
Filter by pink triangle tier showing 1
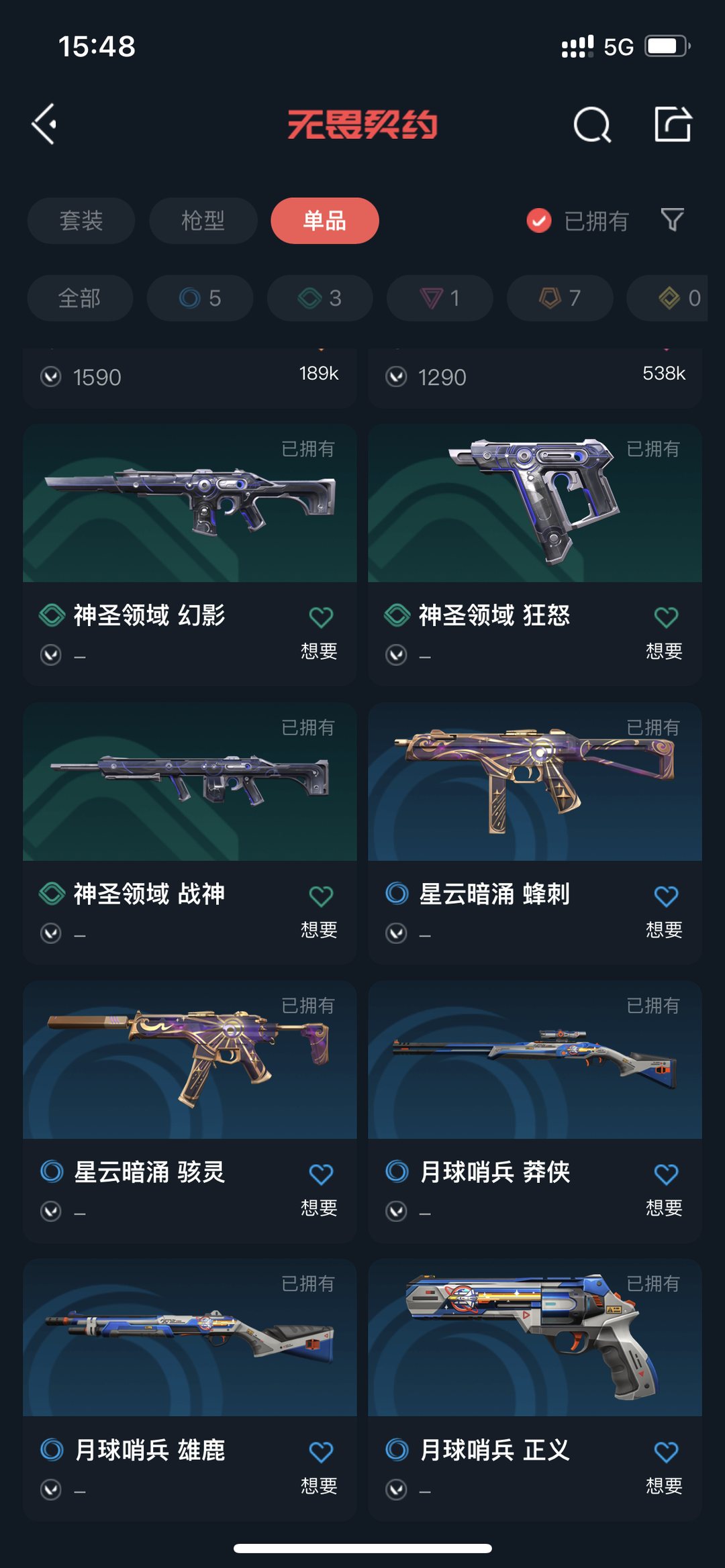coord(440,298)
